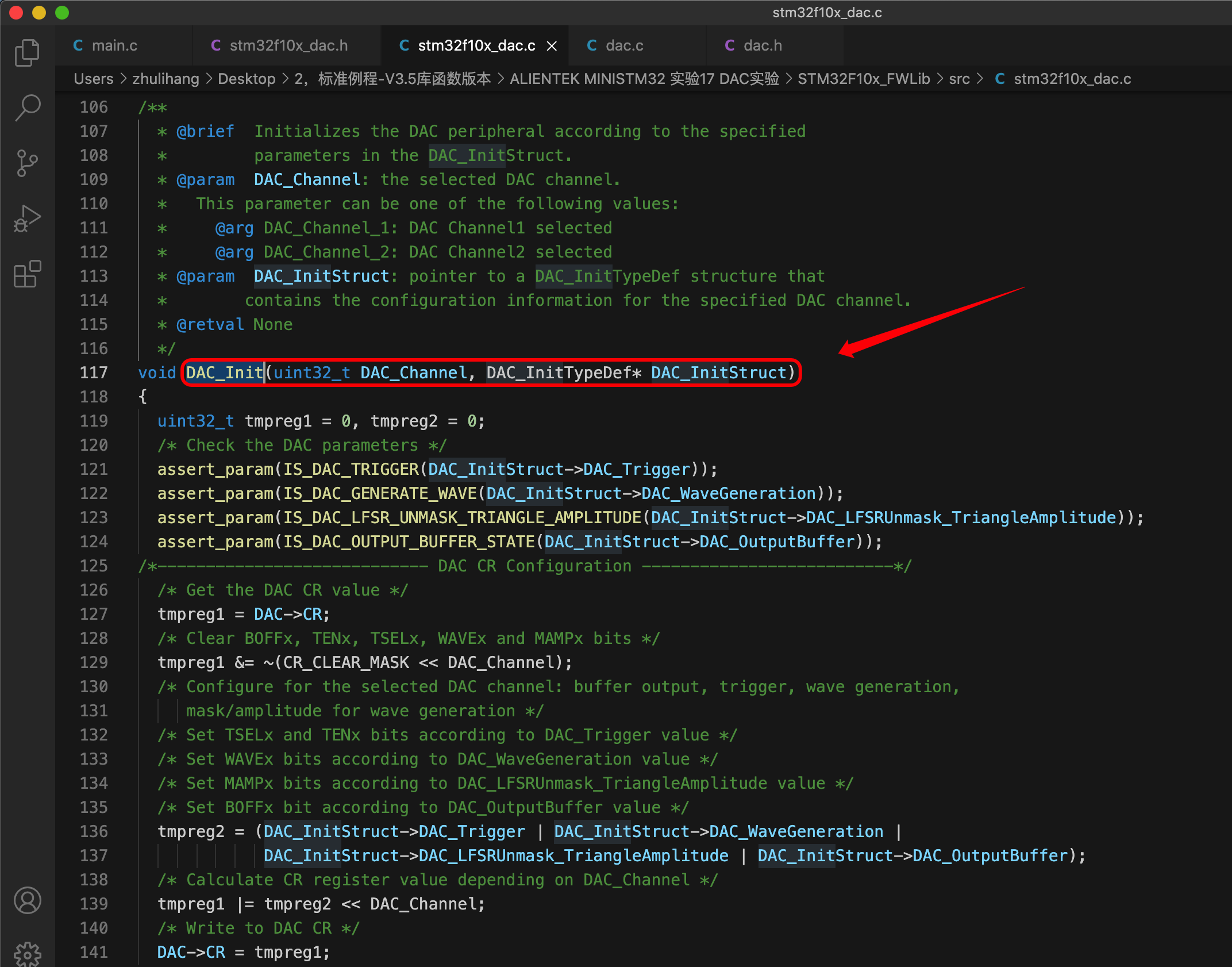This screenshot has height=967, width=1232.
Task: Close the stm32f10x_dac.c tab
Action: (552, 46)
